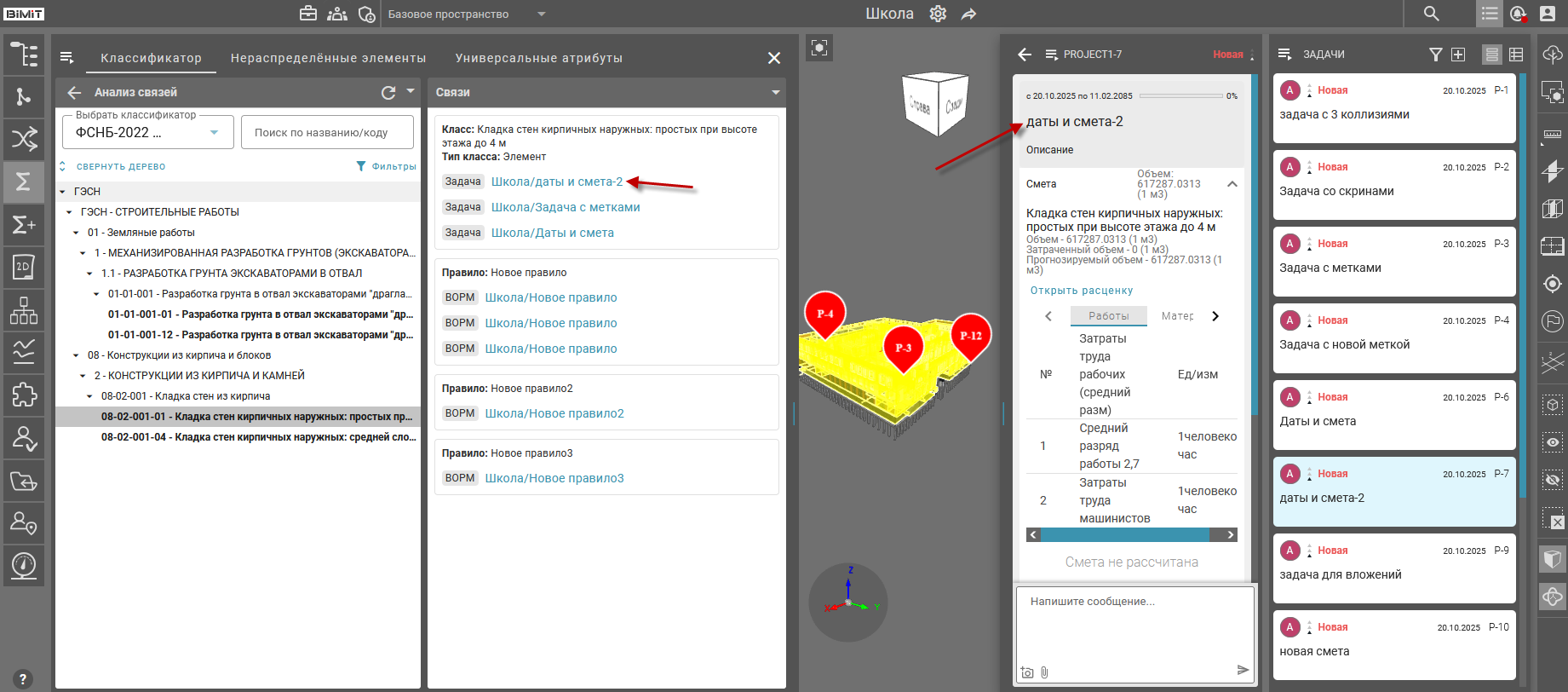Open the Универсальные атрибуты tab
The image size is (1568, 692).
pos(538,58)
